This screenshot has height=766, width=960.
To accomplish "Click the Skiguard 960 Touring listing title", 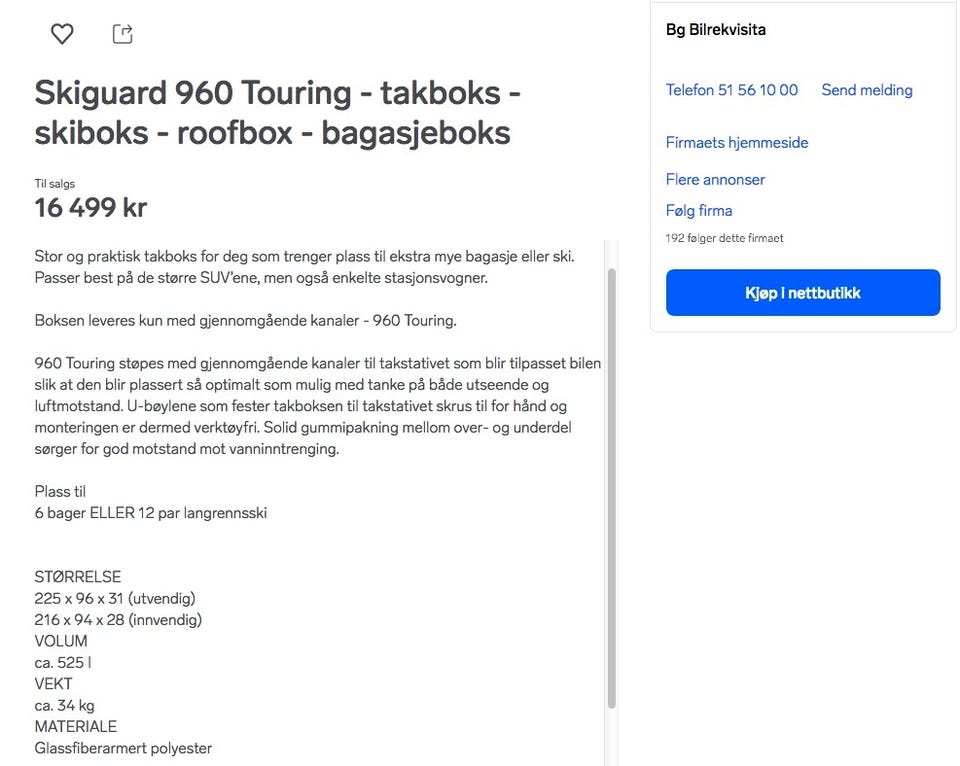I will click(x=277, y=112).
